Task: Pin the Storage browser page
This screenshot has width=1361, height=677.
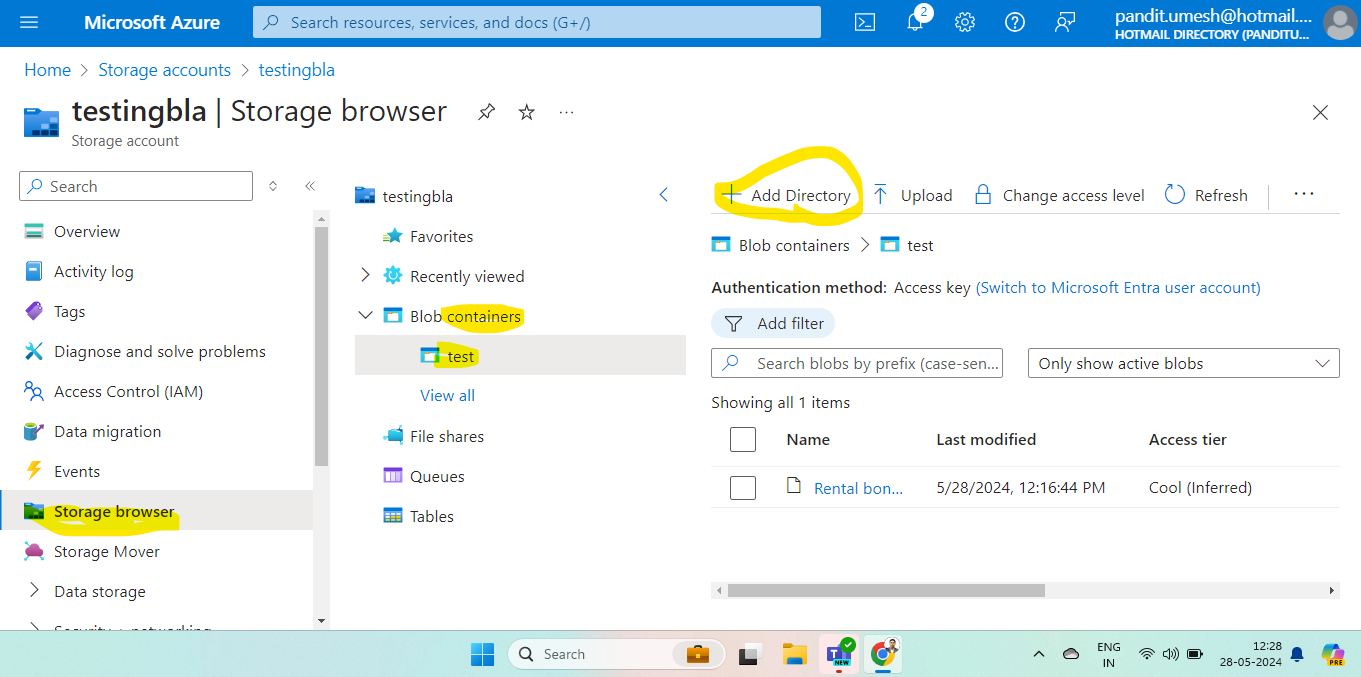Action: tap(486, 112)
